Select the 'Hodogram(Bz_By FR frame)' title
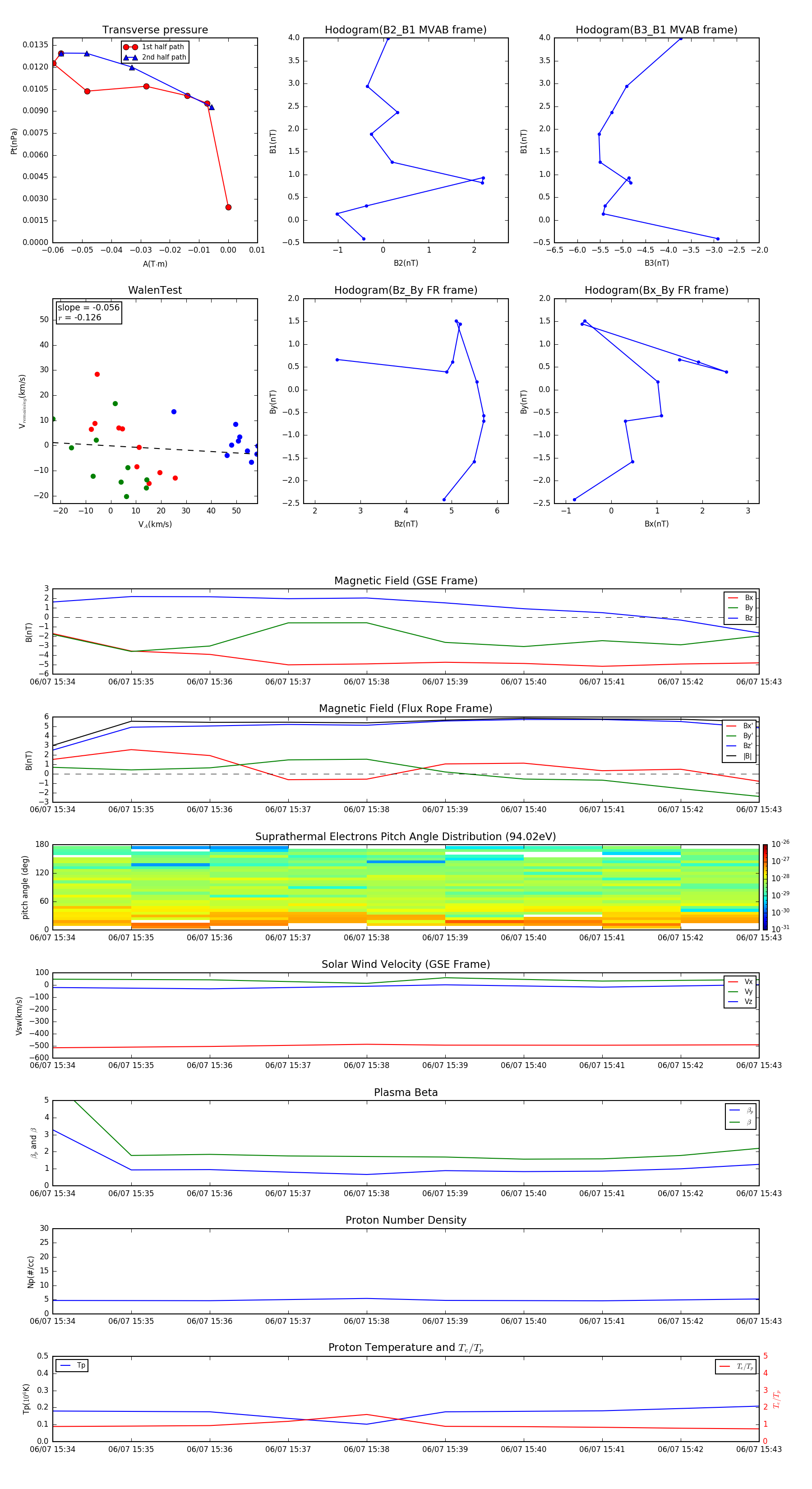This screenshot has width=812, height=1489. tap(406, 290)
